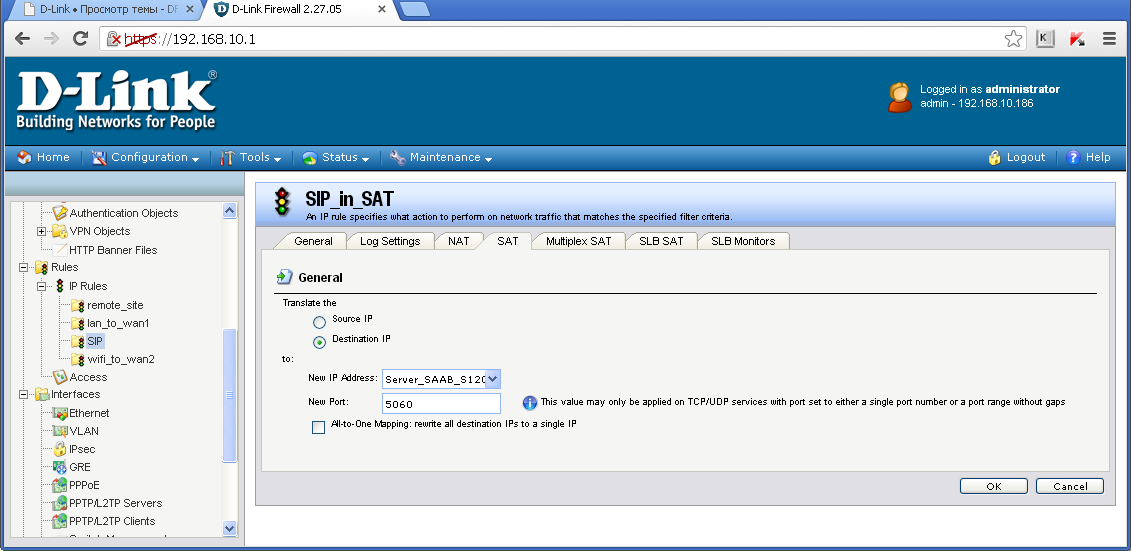
Task: Switch to the Log Settings tab
Action: (390, 241)
